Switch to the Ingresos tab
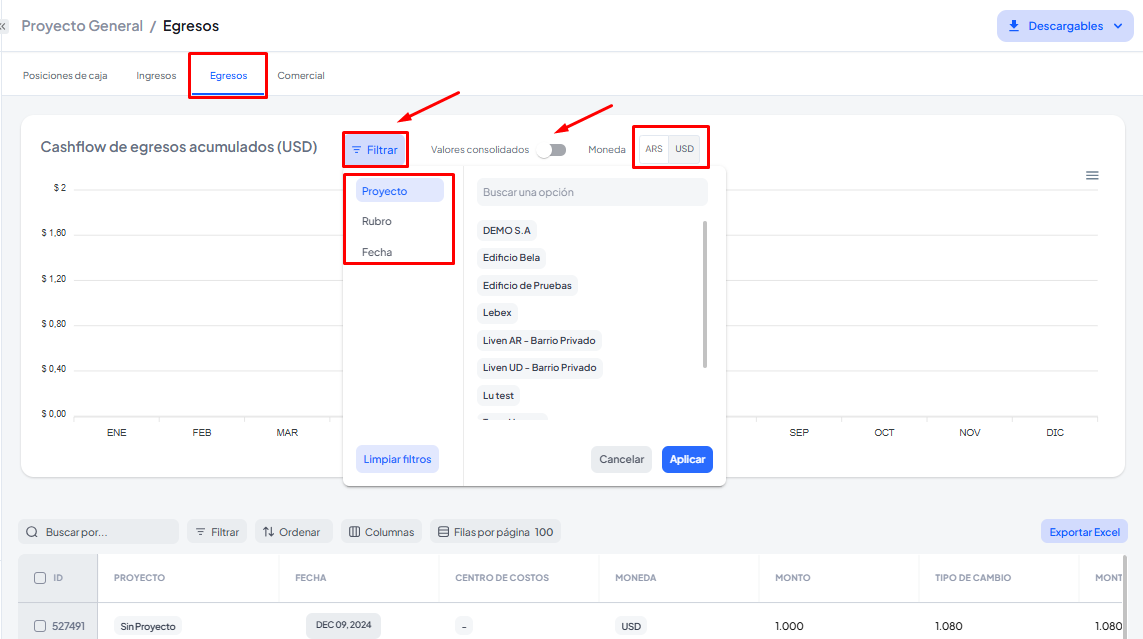 click(x=156, y=76)
